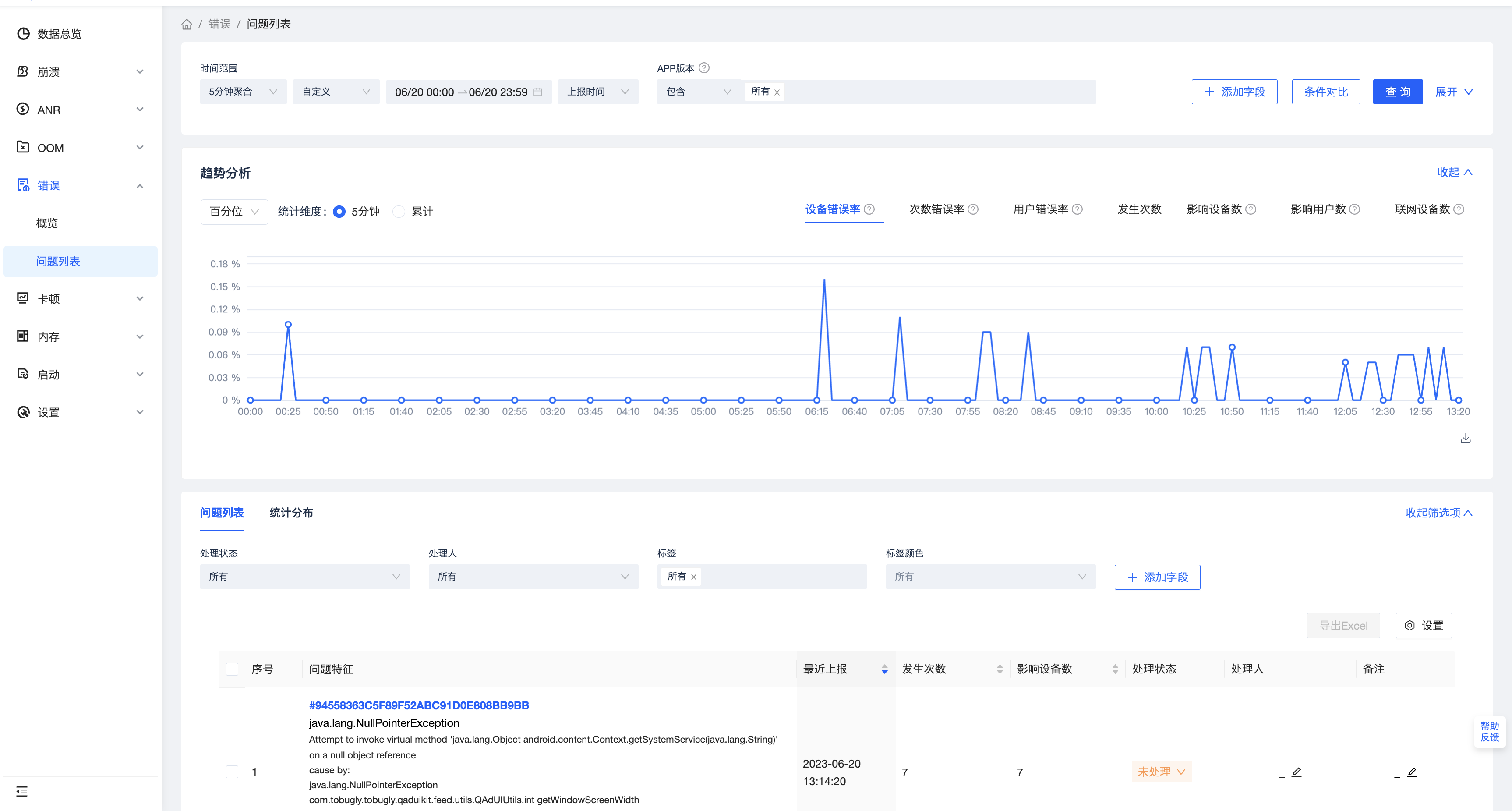Switch to 次数错误率 metric tab

click(x=937, y=209)
